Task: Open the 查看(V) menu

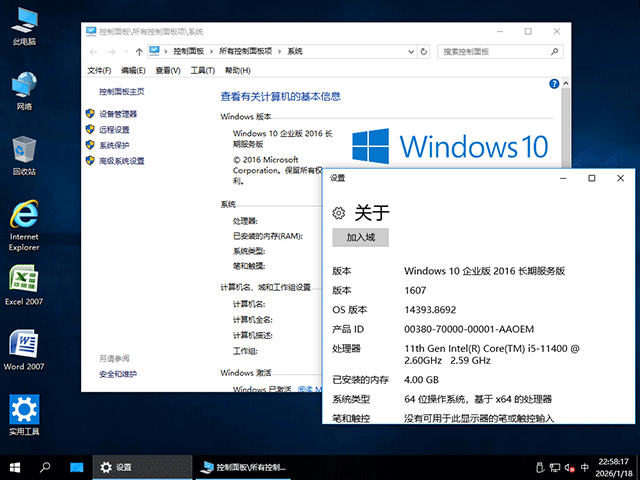Action: (x=168, y=70)
